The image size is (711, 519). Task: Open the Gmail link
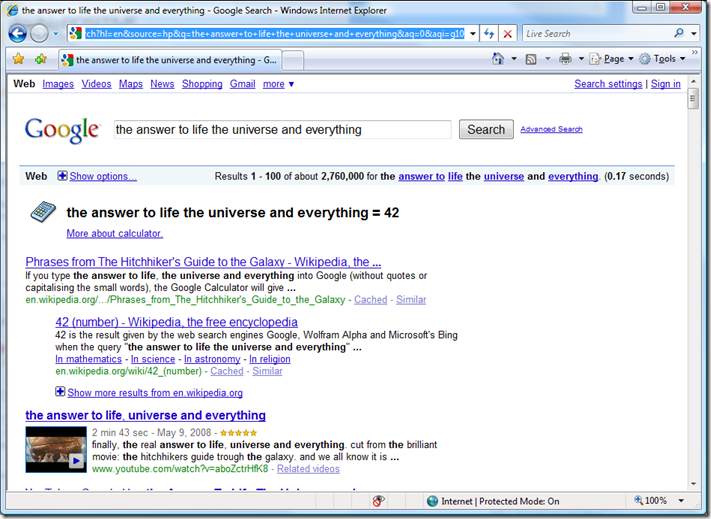coord(242,84)
